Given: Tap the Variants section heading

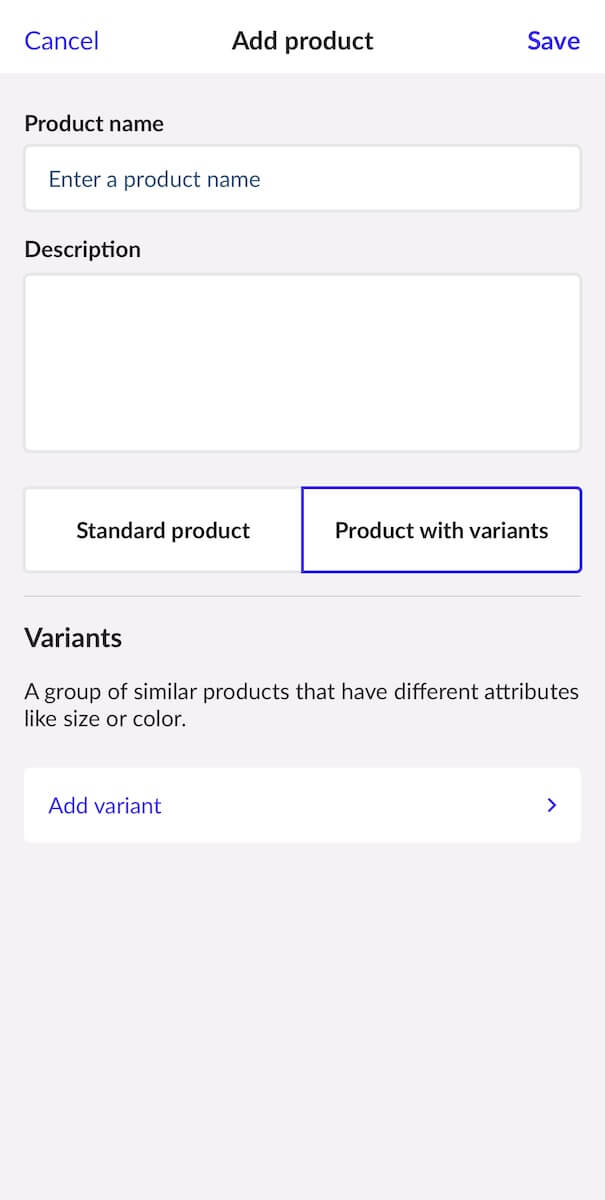Looking at the screenshot, I should pos(73,637).
